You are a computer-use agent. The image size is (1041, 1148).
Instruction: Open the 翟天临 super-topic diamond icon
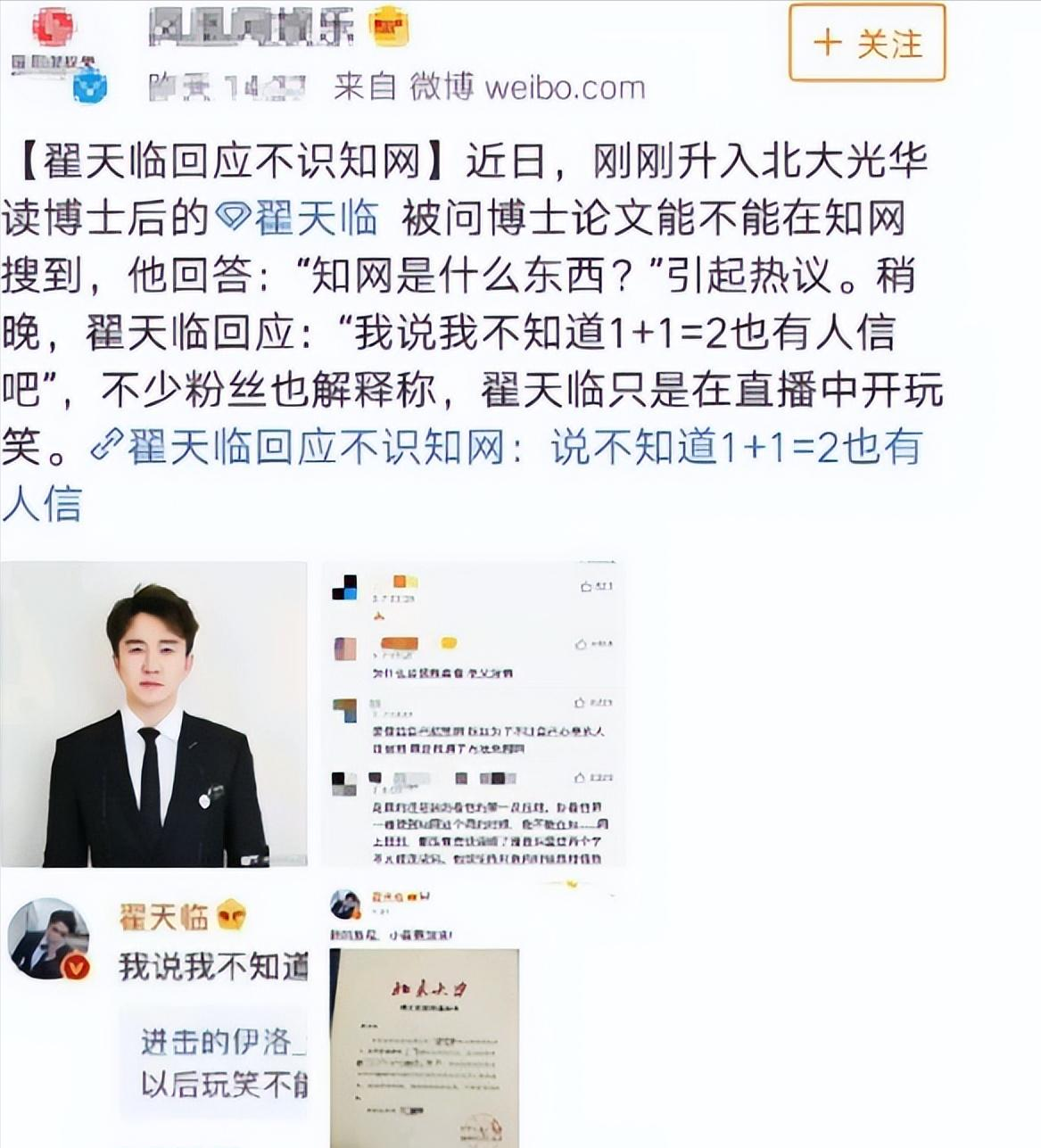coord(233,219)
